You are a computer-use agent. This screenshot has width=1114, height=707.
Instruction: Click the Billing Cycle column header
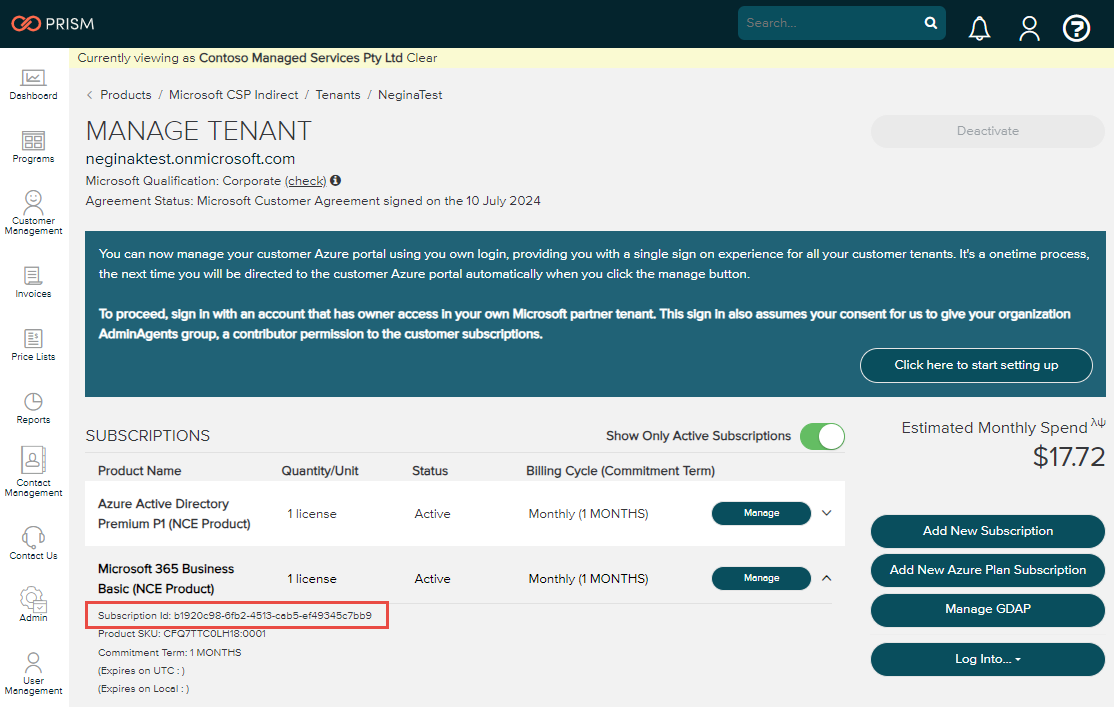[620, 471]
